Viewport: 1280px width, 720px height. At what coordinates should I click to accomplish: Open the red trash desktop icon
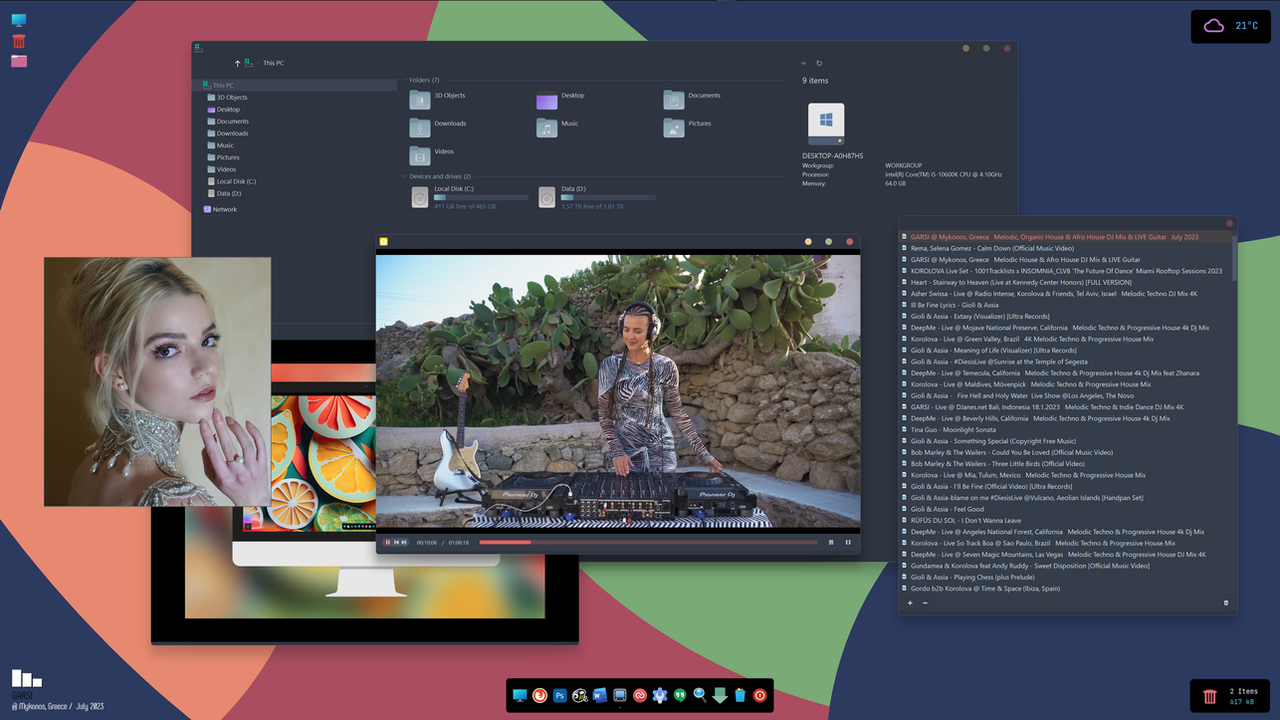pyautogui.click(x=19, y=41)
